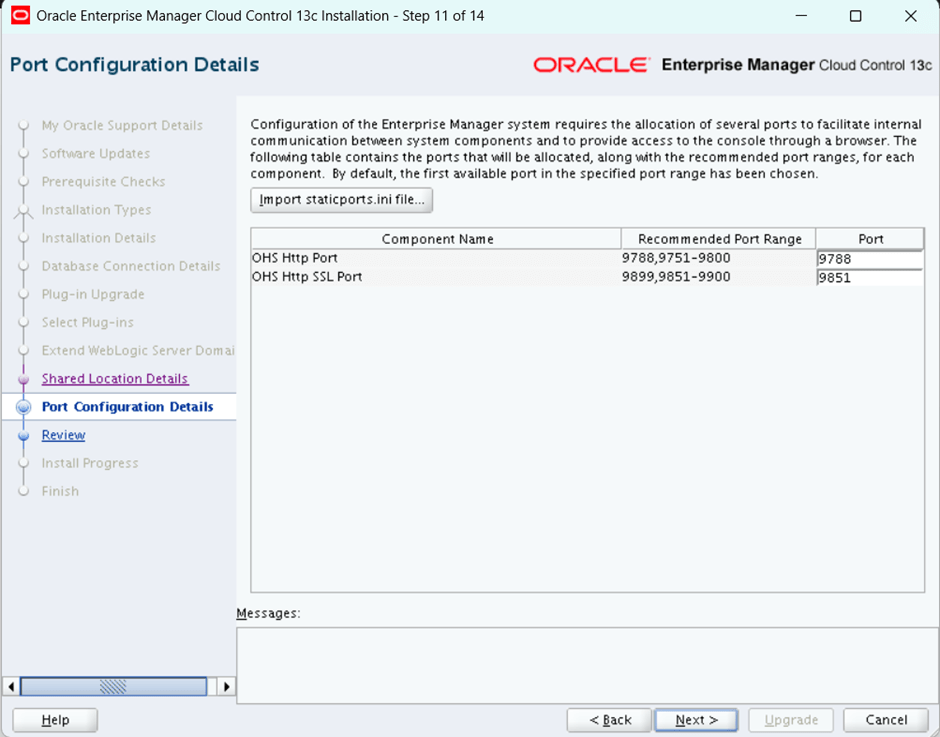Screen dimensions: 940x737
Task: Click the Oracle installer icon in title bar
Action: tap(20, 16)
